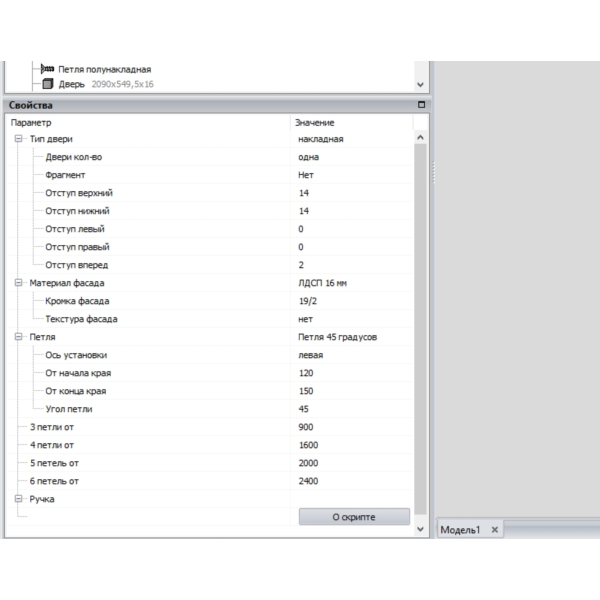Collapse the Тип двери group

coord(18,139)
